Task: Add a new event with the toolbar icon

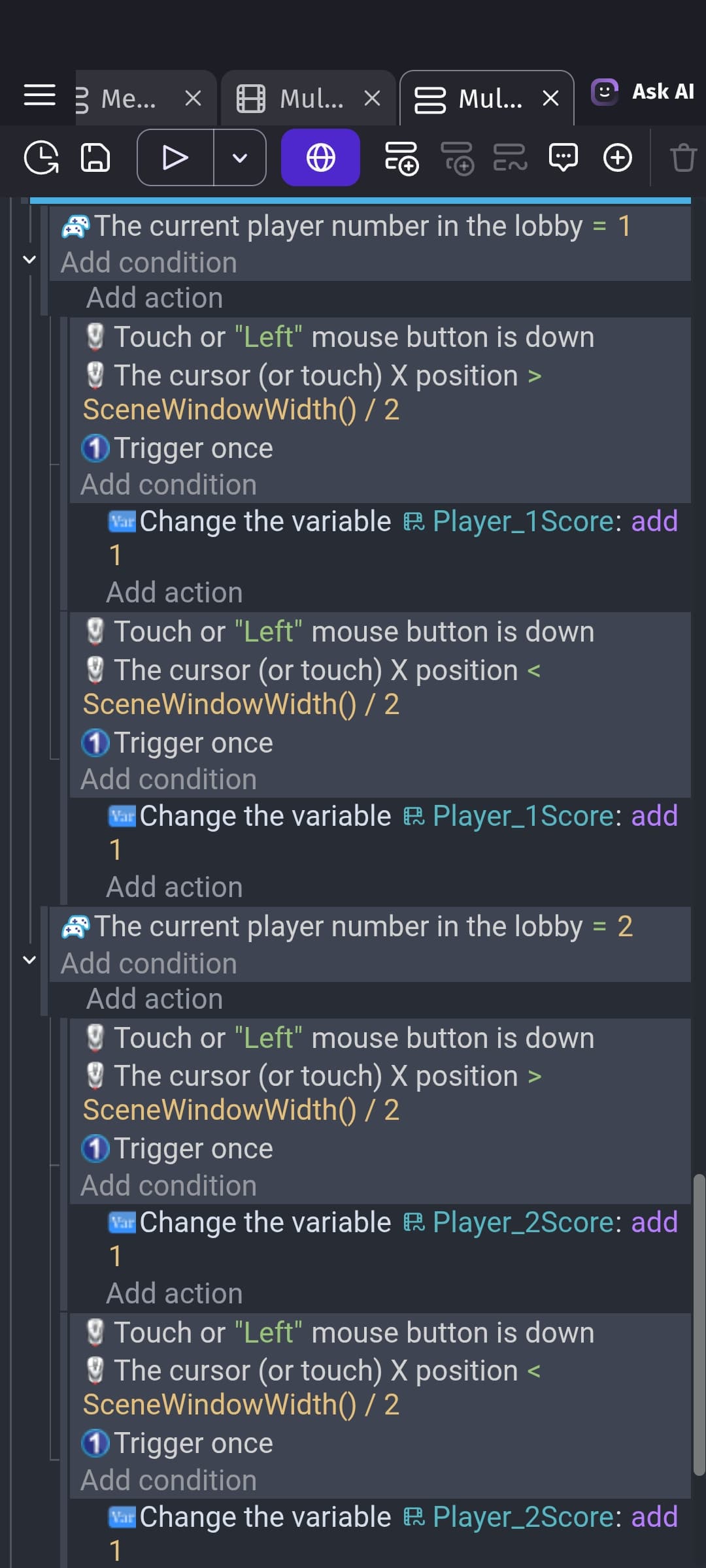Action: tap(401, 157)
